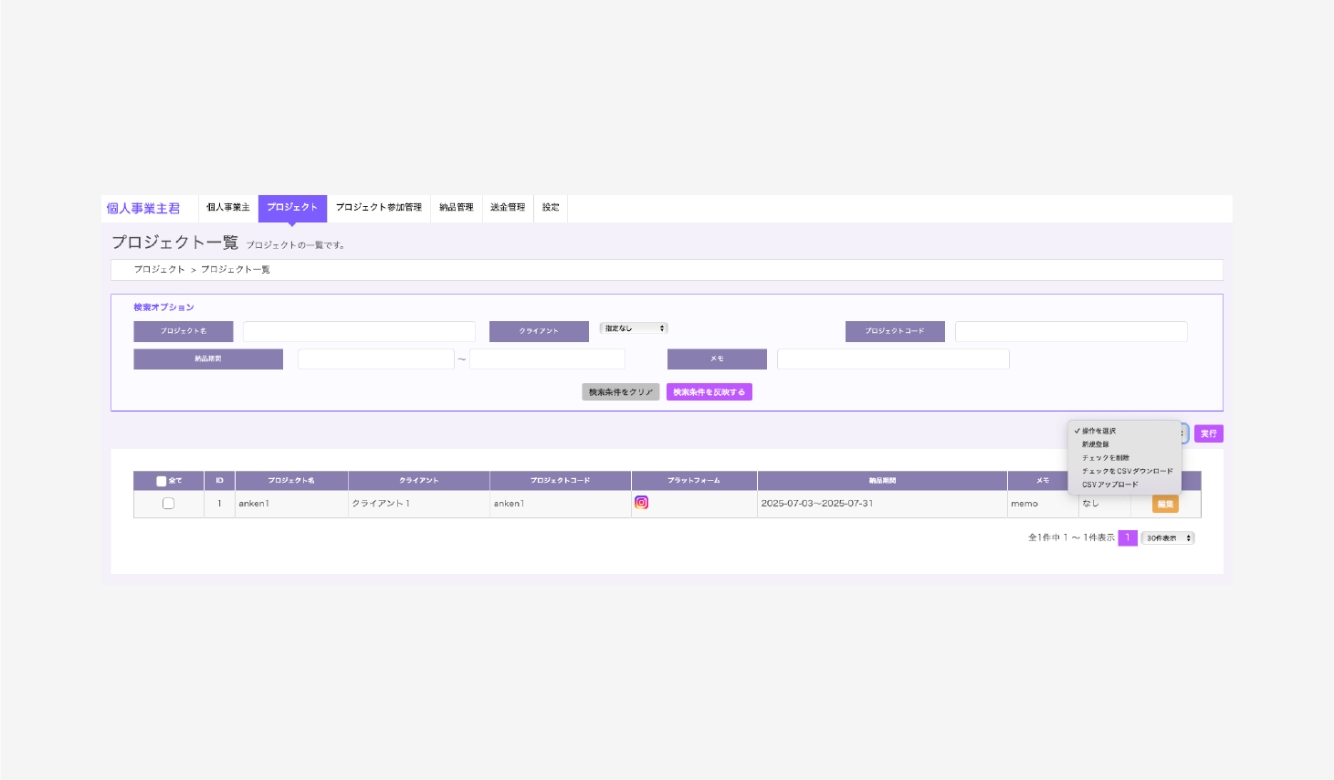The image size is (1334, 780).
Task: Open the プロジェクト tab
Action: 292,208
